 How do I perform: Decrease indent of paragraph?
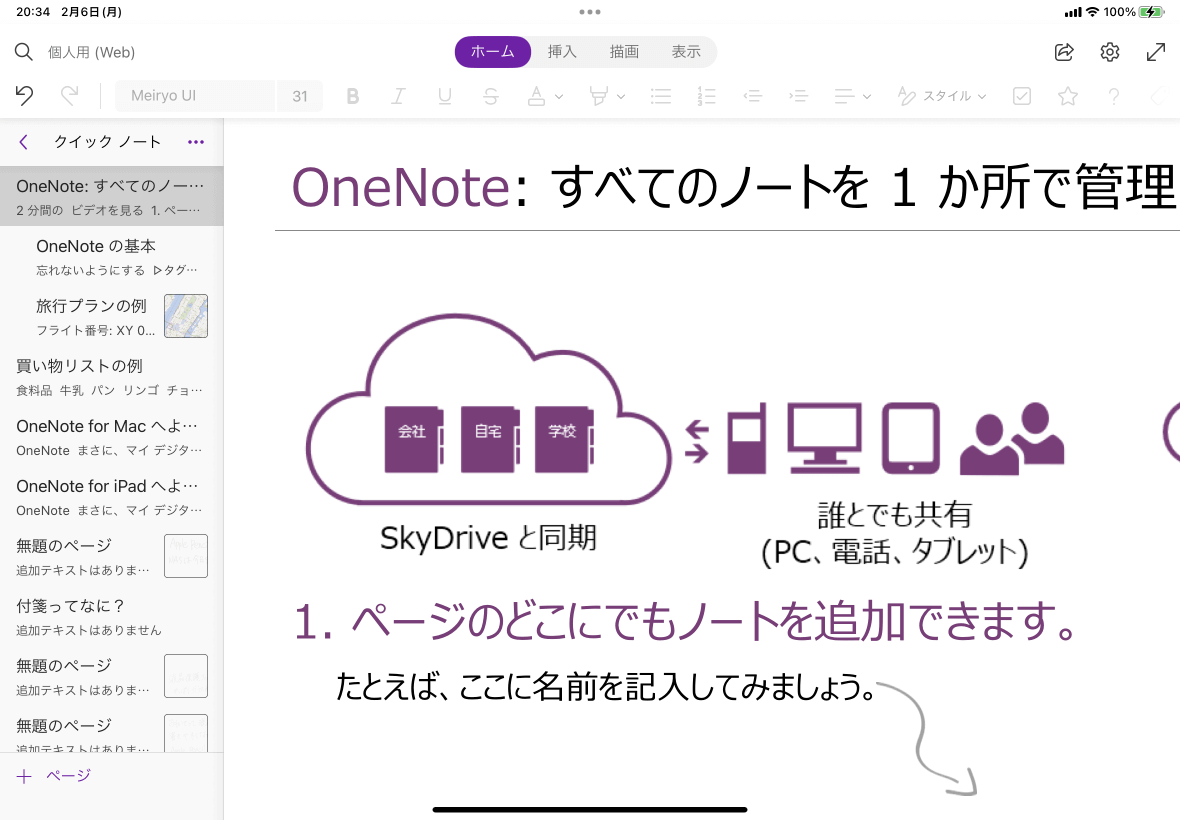coord(753,96)
